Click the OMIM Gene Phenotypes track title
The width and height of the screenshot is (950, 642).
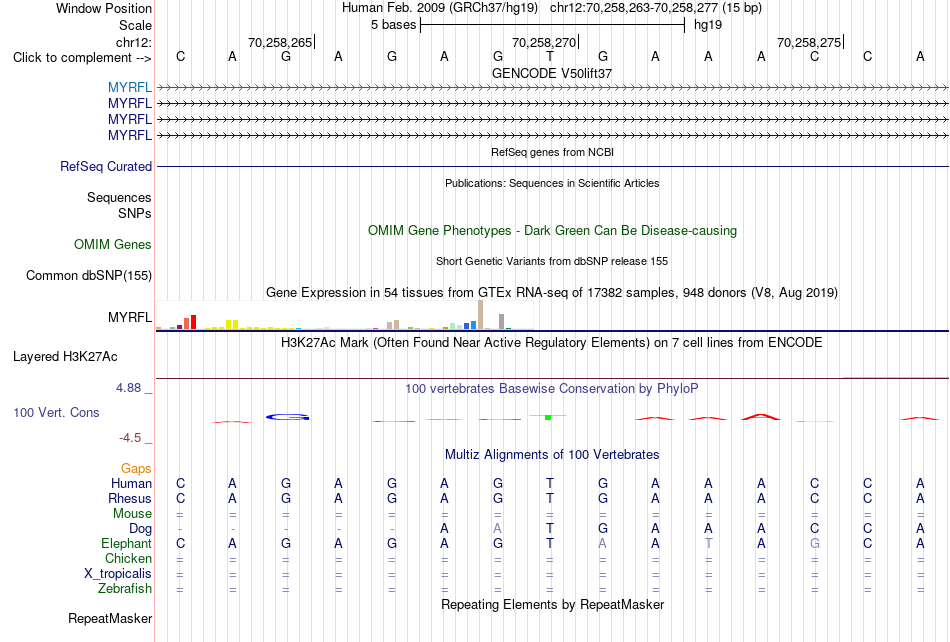pyautogui.click(x=552, y=230)
